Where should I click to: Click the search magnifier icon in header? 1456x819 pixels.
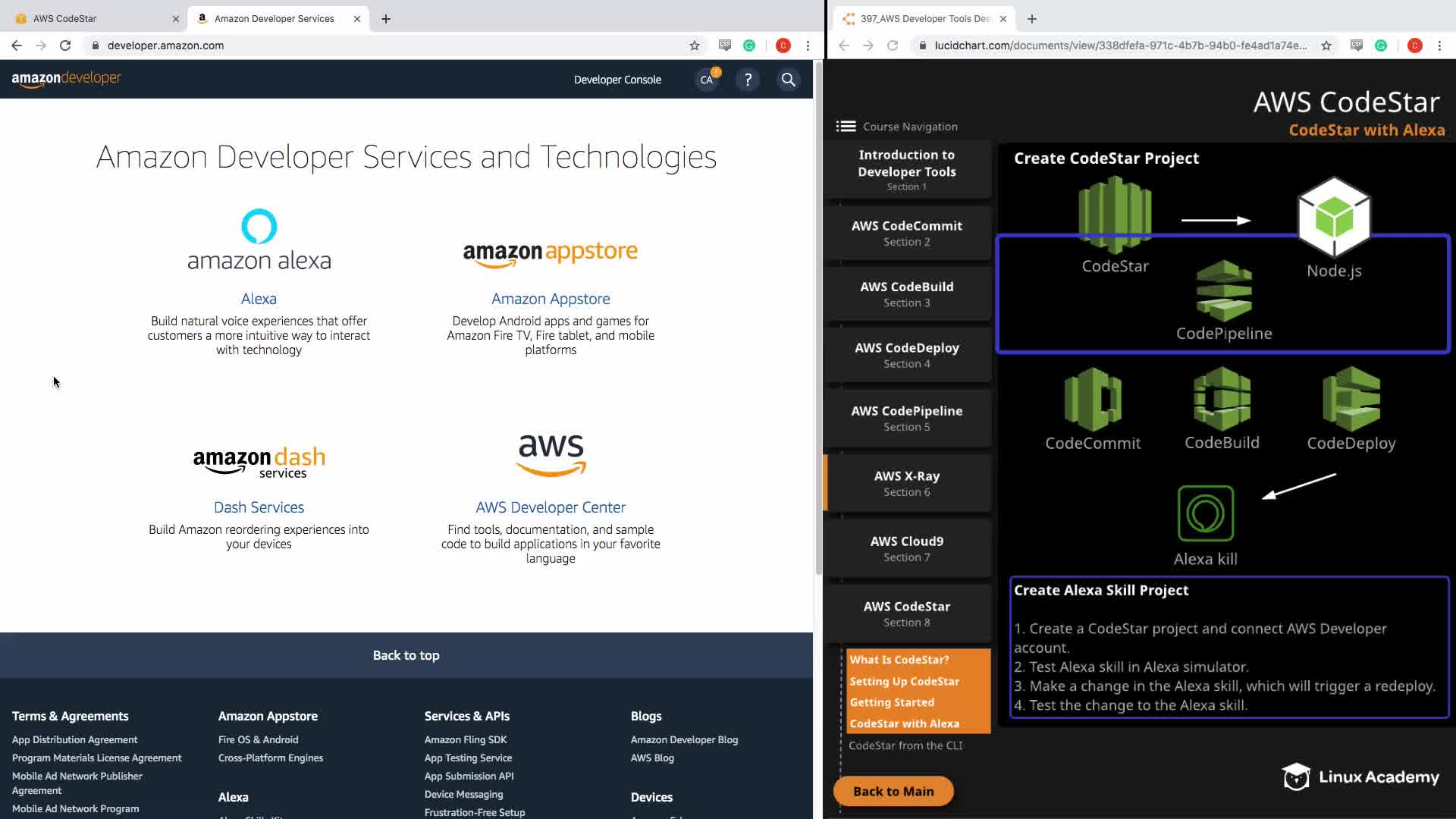788,80
